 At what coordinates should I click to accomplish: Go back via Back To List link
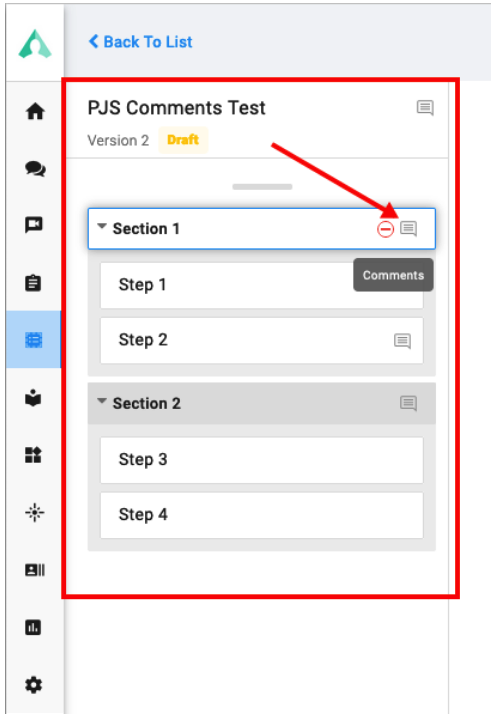pyautogui.click(x=141, y=42)
